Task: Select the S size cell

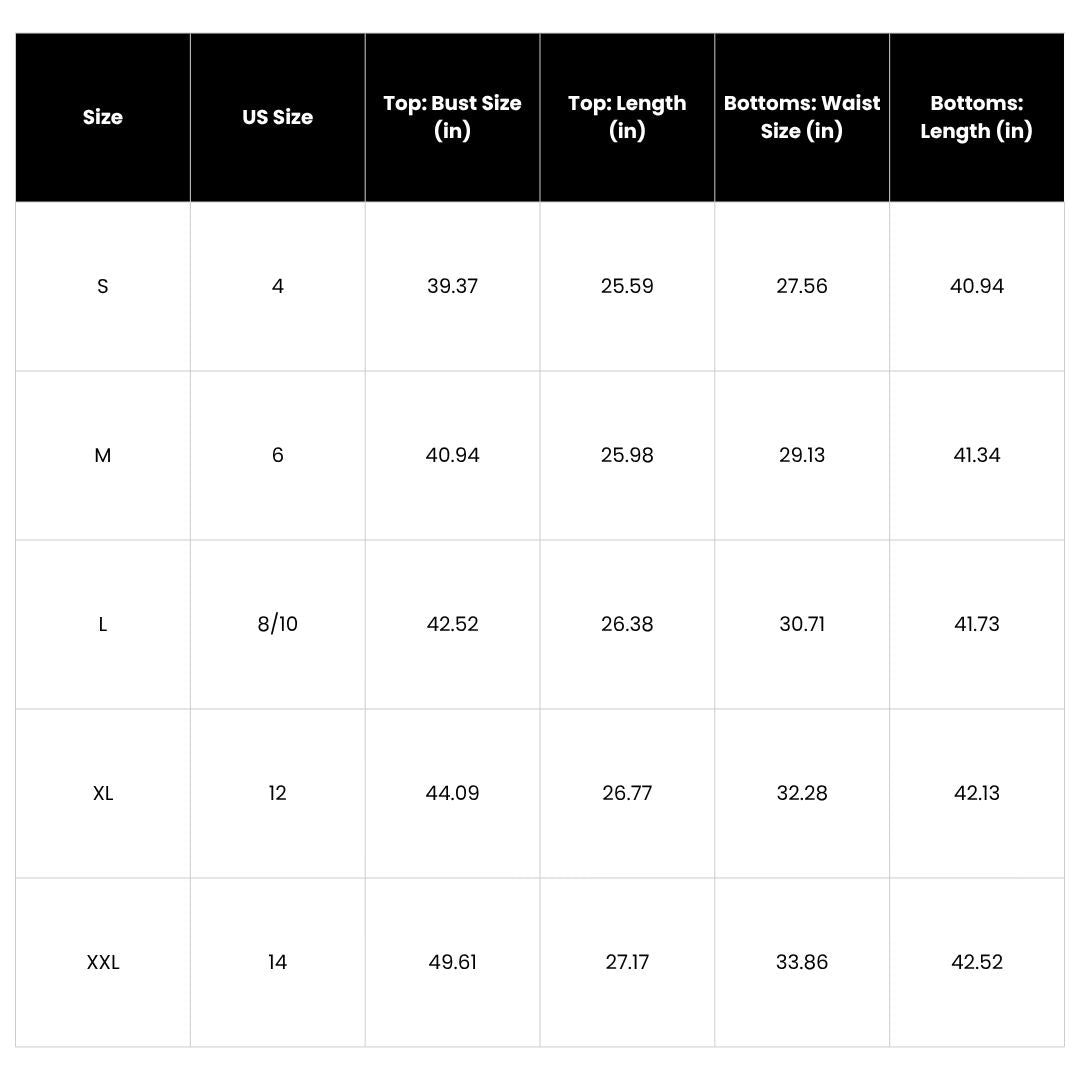Action: tap(103, 287)
